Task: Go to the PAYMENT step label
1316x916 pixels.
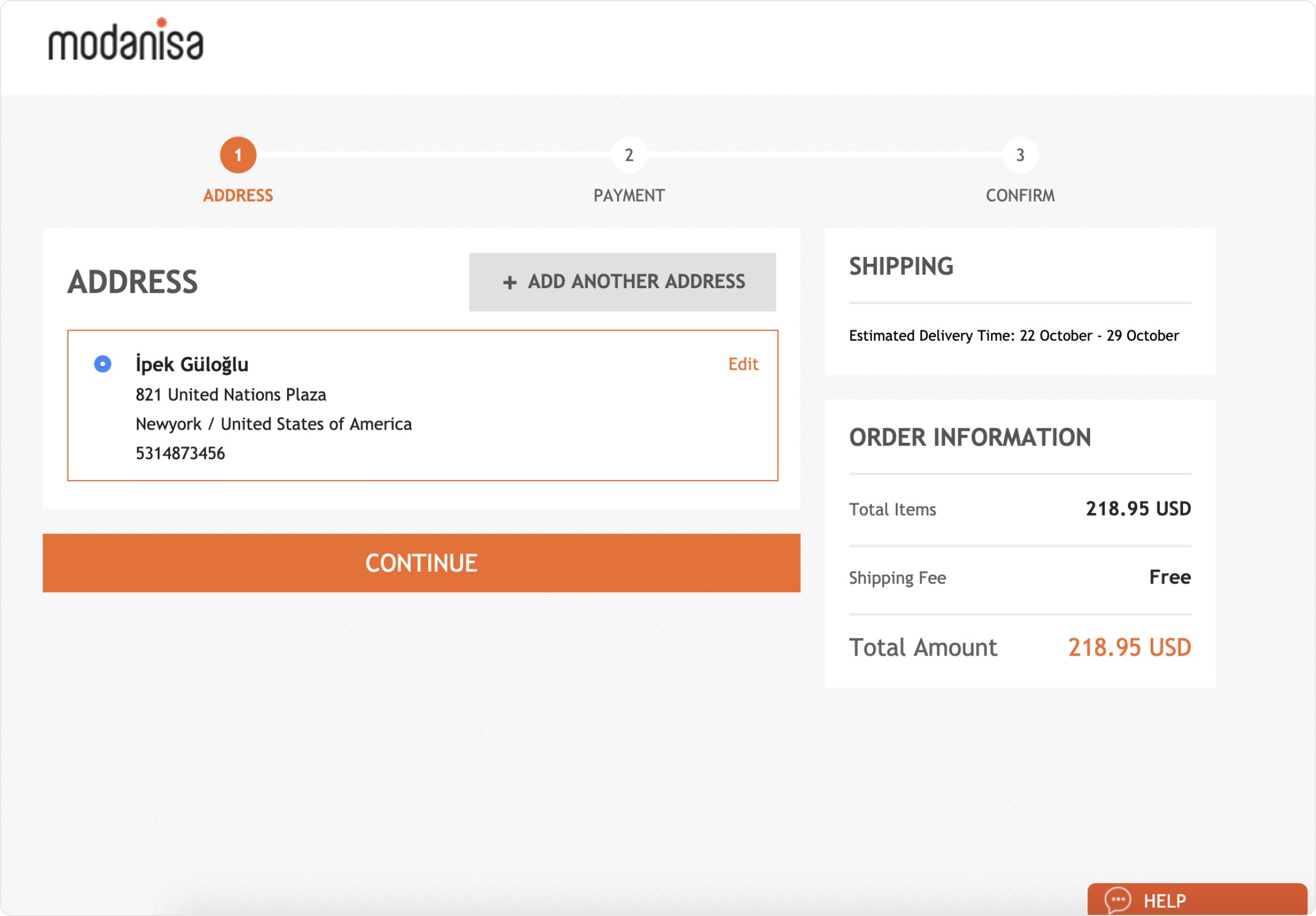Action: [629, 195]
